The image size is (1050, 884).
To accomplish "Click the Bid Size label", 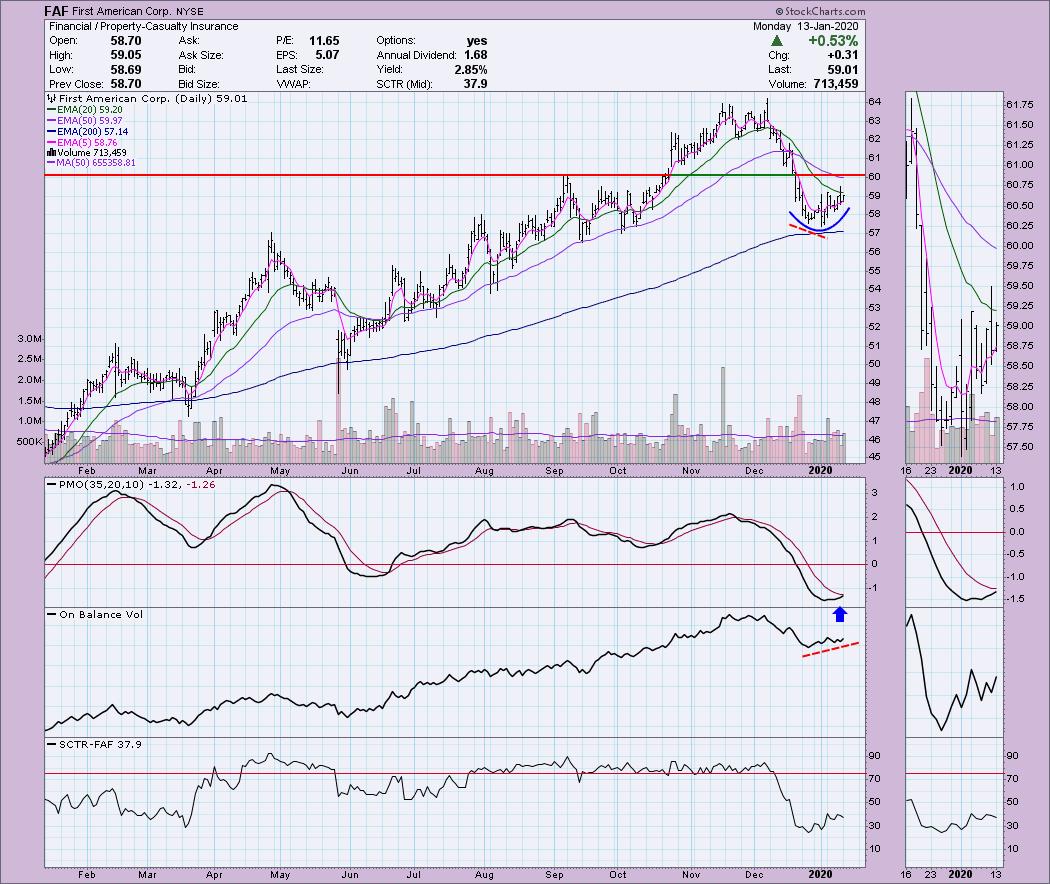I will 199,84.
